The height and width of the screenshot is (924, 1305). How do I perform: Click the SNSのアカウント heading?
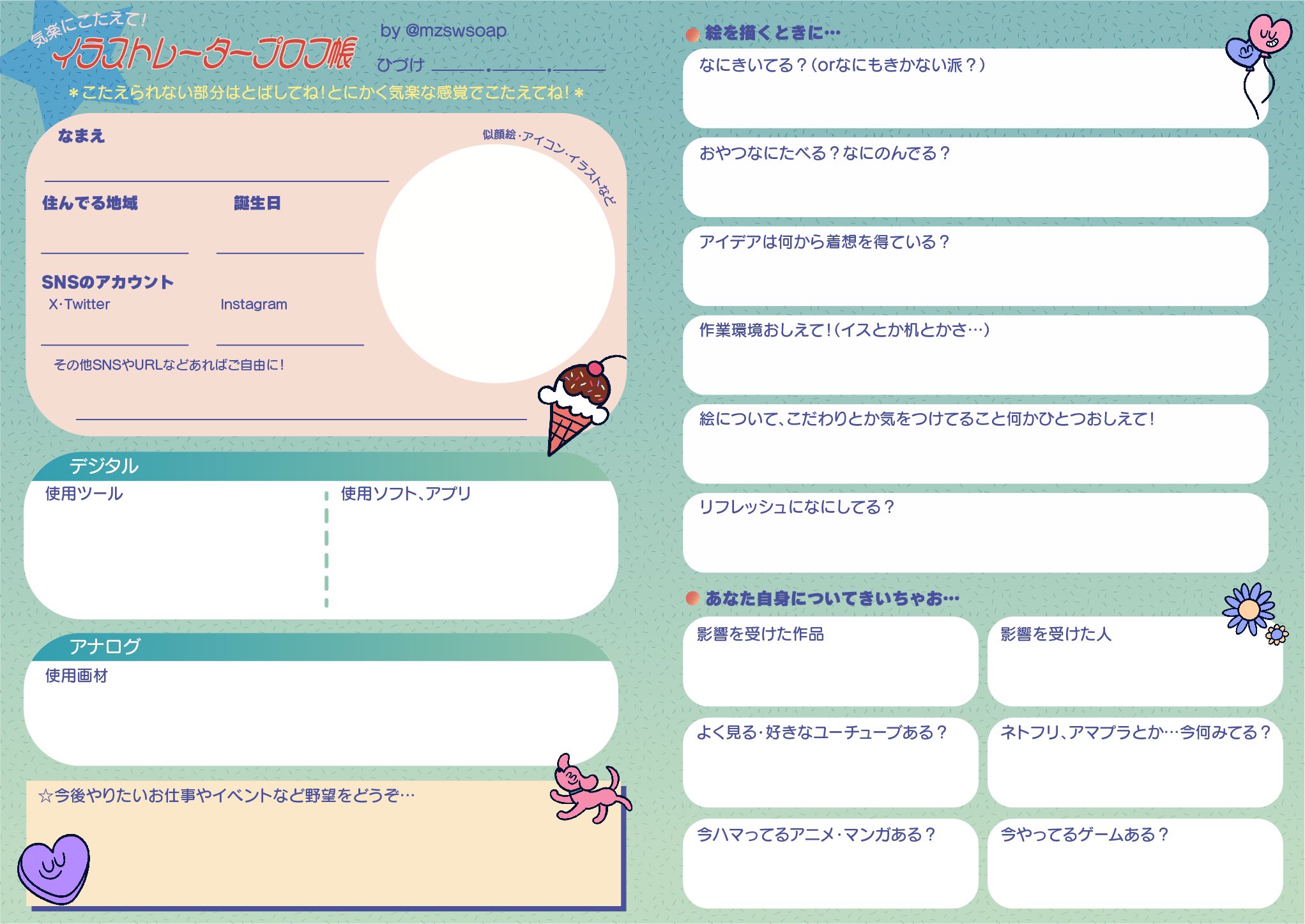point(107,282)
